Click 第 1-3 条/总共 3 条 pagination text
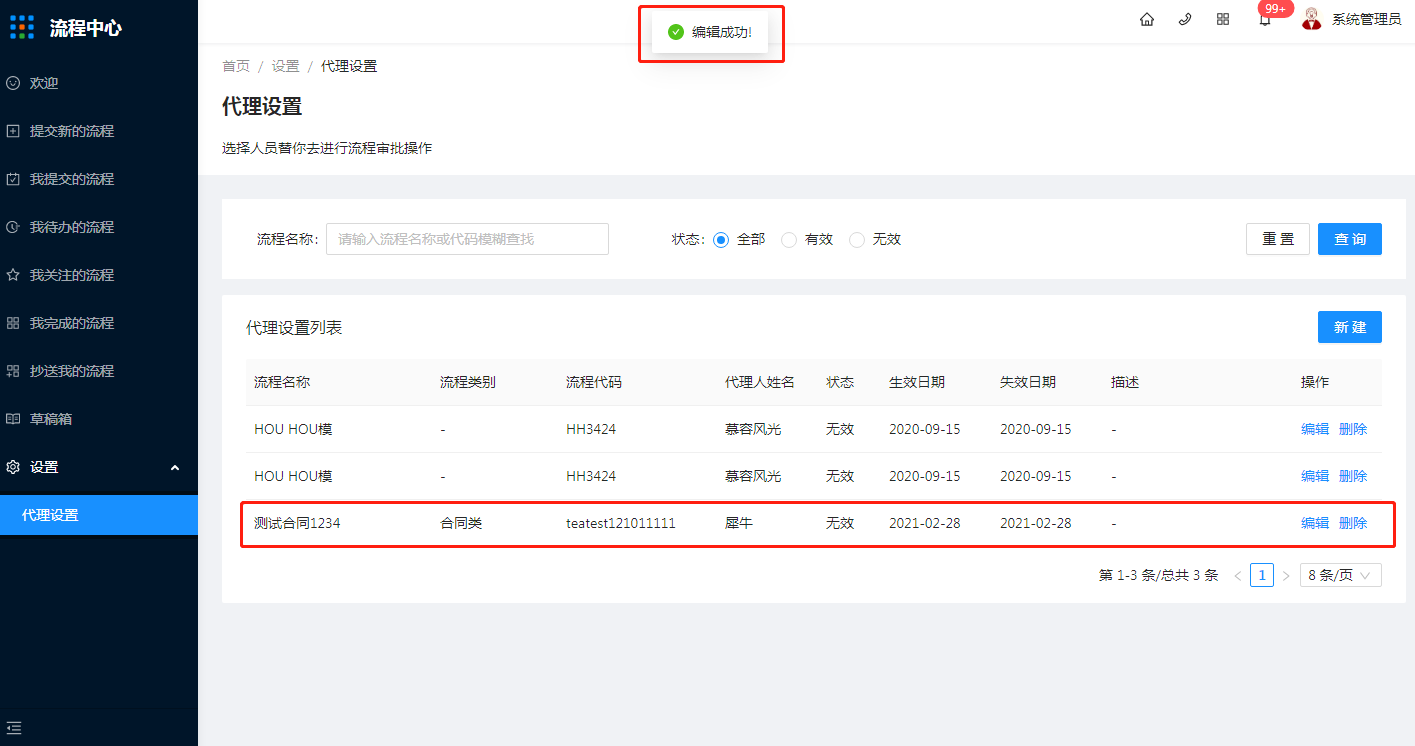Screen dimensions: 1415x746 (1158, 575)
